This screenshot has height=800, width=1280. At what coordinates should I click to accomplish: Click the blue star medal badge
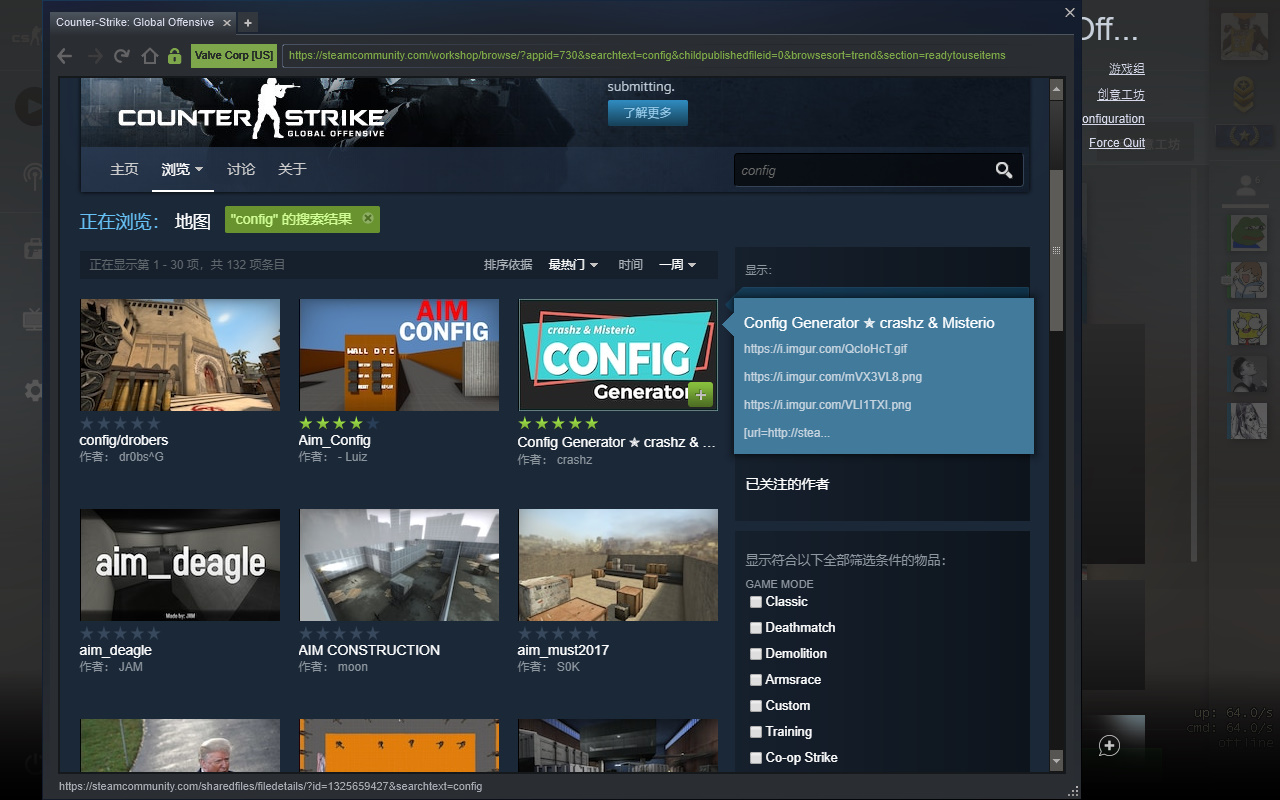[1245, 137]
